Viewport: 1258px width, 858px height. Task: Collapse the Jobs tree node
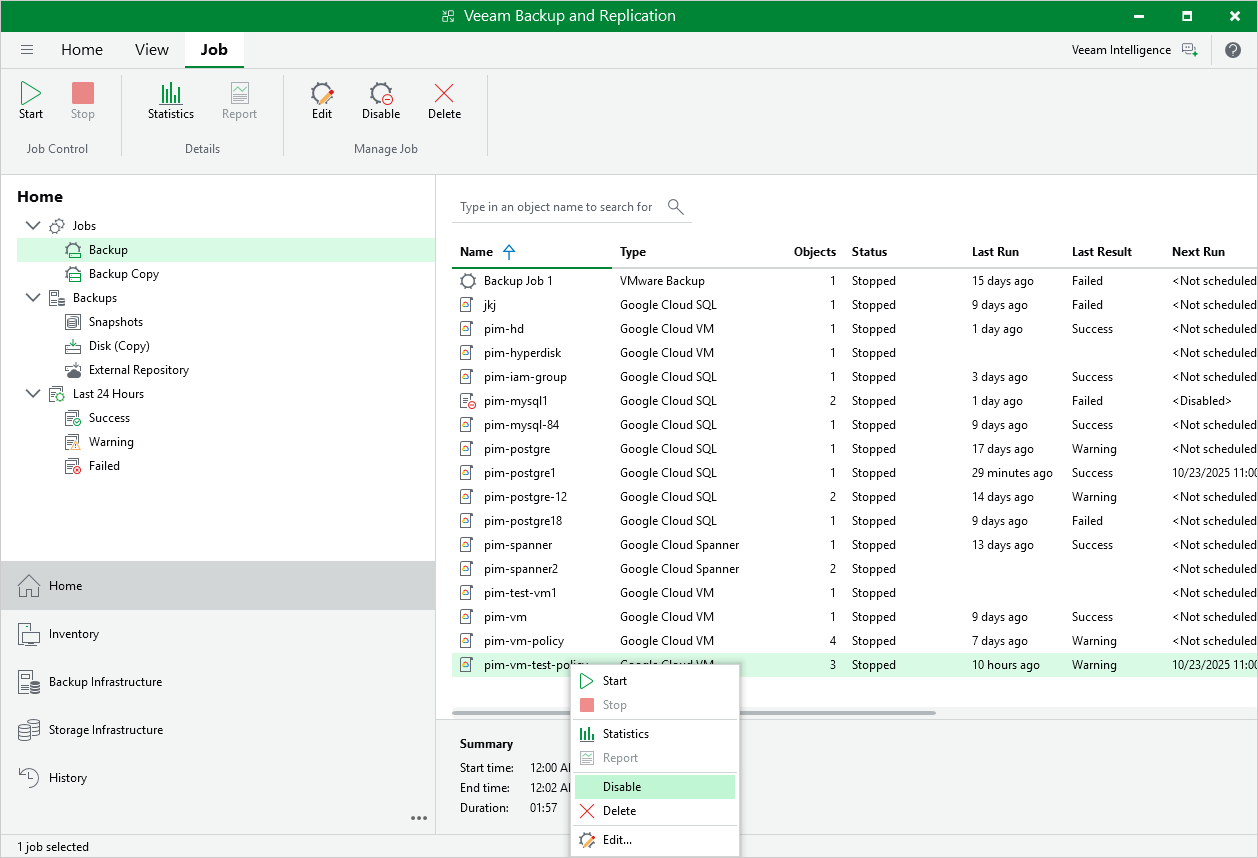tap(33, 226)
